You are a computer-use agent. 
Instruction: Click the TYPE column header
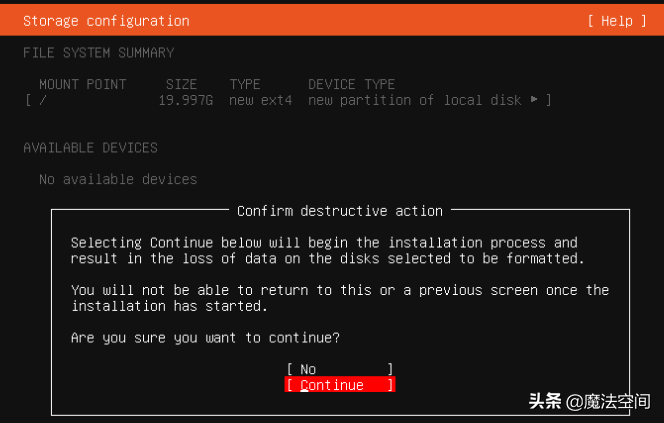[x=245, y=84]
